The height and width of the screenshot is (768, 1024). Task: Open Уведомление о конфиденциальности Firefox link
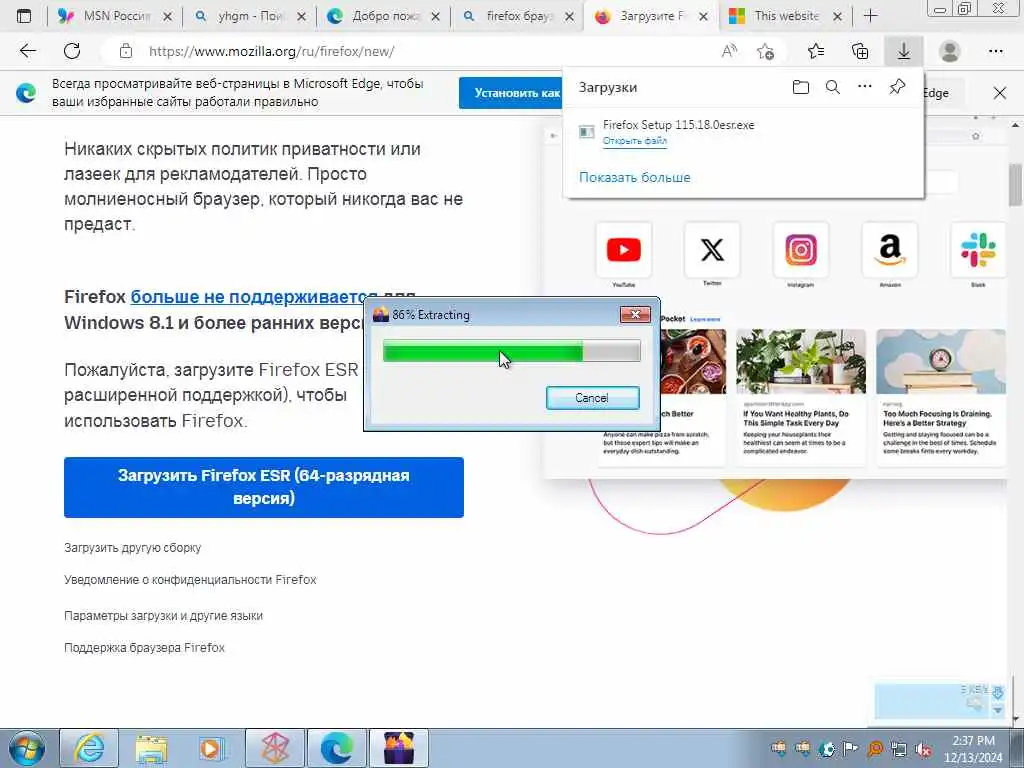[x=190, y=580]
